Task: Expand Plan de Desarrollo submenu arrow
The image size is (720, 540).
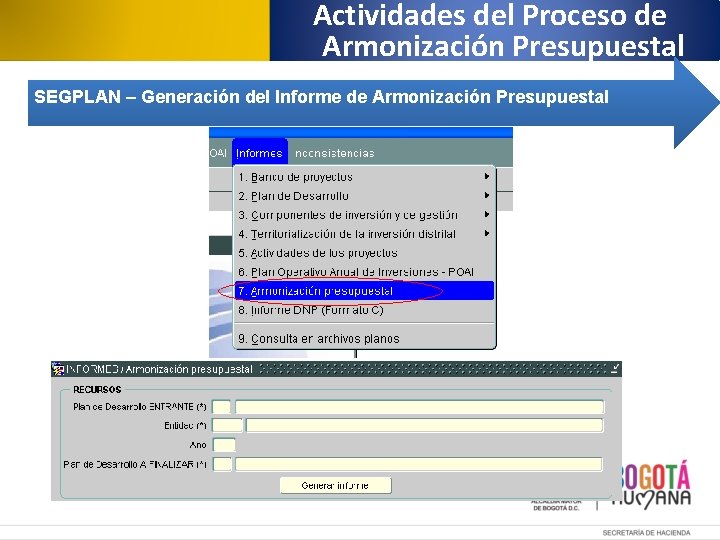Action: coord(487,196)
